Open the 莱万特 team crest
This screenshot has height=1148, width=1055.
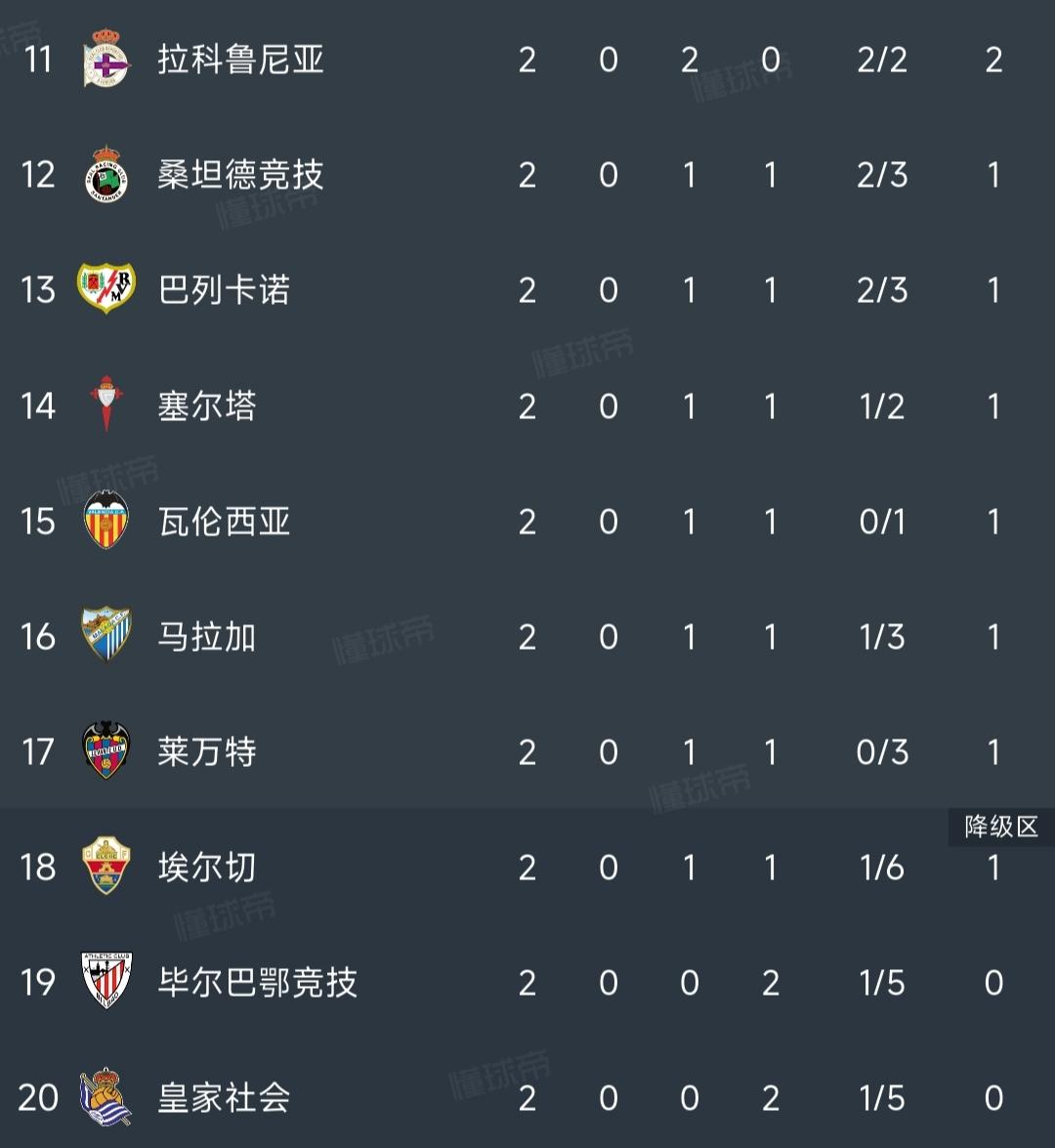point(106,750)
